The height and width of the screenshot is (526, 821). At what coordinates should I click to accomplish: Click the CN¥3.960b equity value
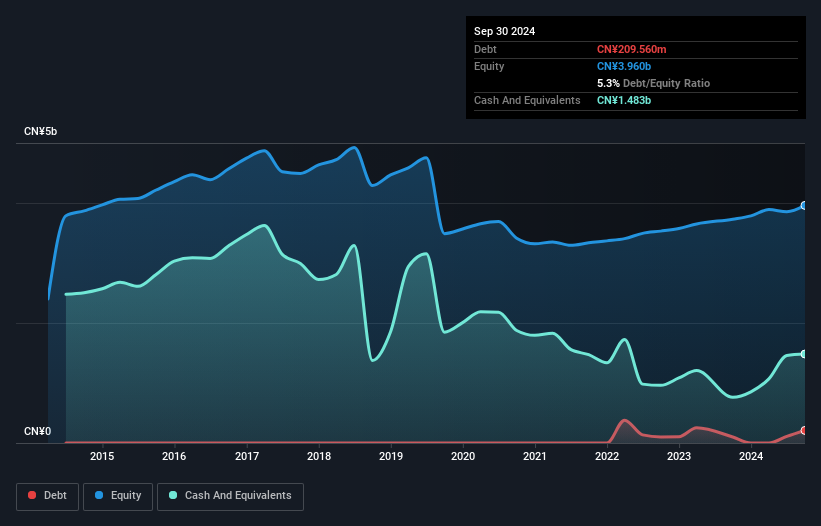(x=624, y=66)
